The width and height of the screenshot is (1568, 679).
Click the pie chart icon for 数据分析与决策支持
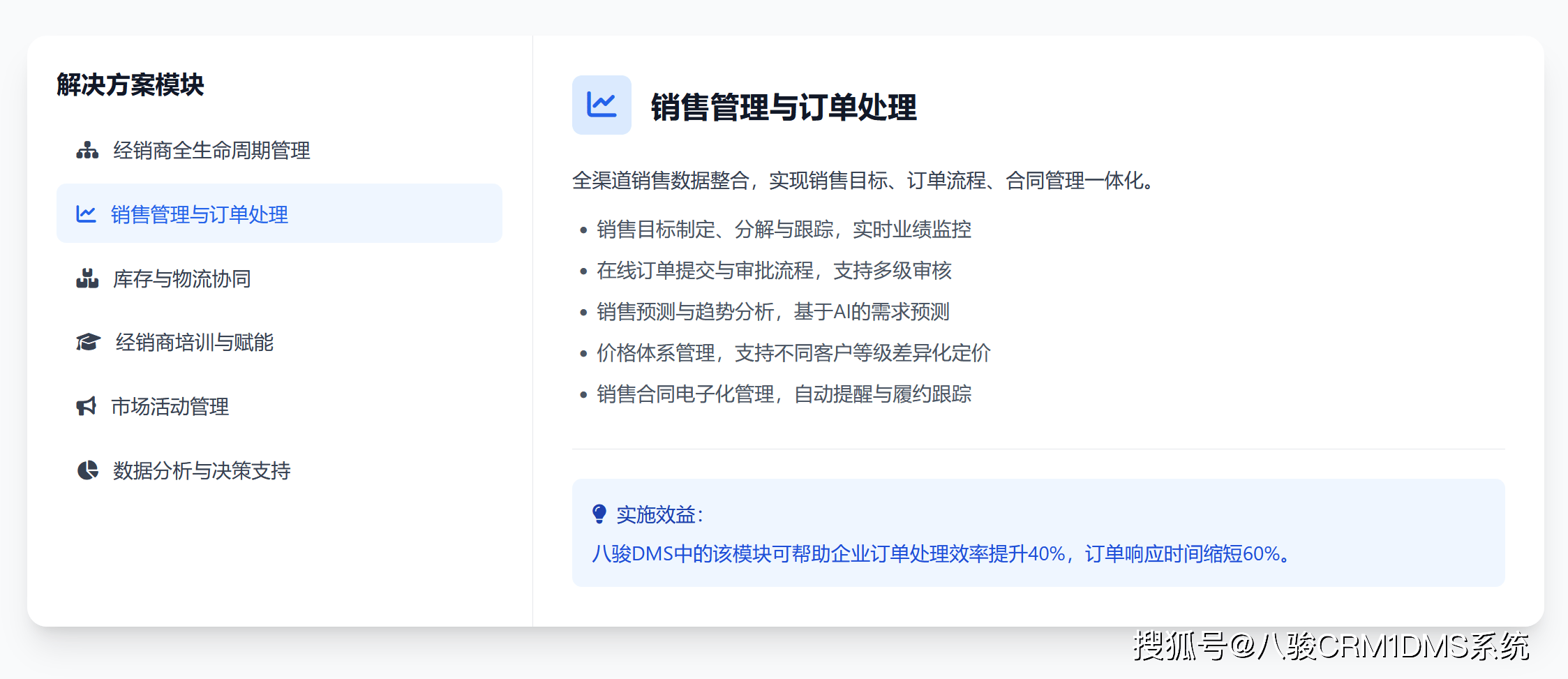point(87,470)
